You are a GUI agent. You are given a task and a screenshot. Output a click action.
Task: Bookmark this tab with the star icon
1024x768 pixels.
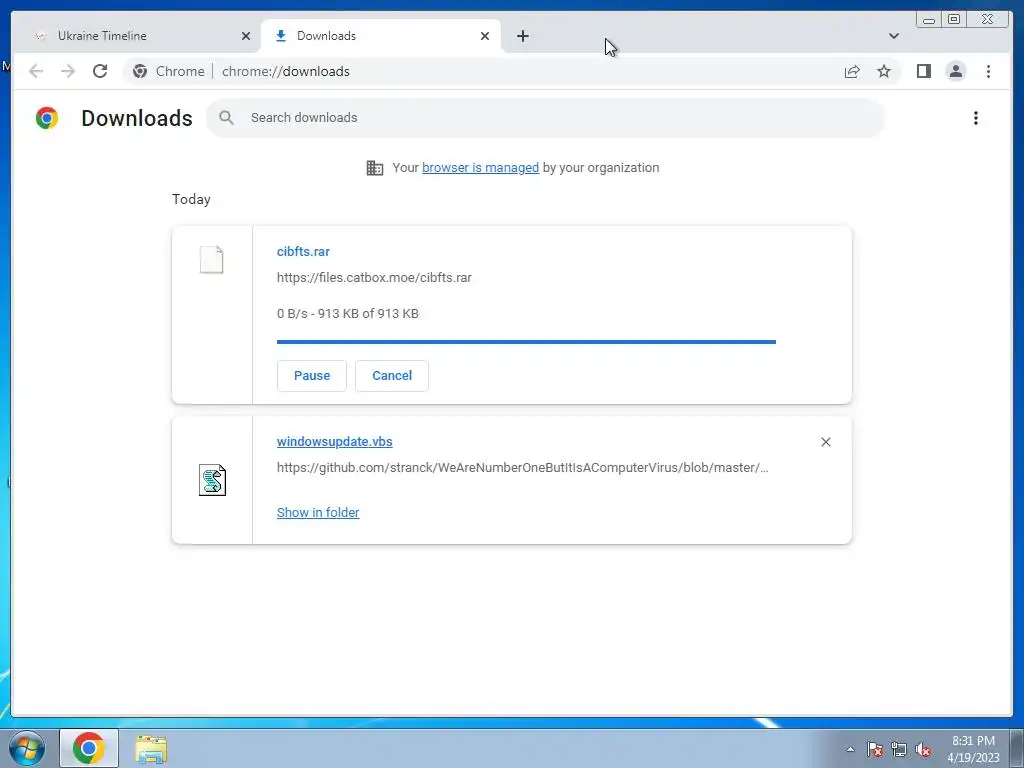click(x=884, y=71)
